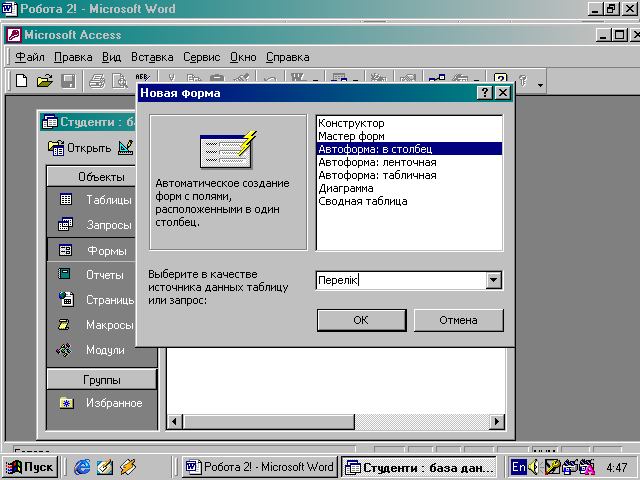Click Открыть in the Студенти window

tap(80, 148)
